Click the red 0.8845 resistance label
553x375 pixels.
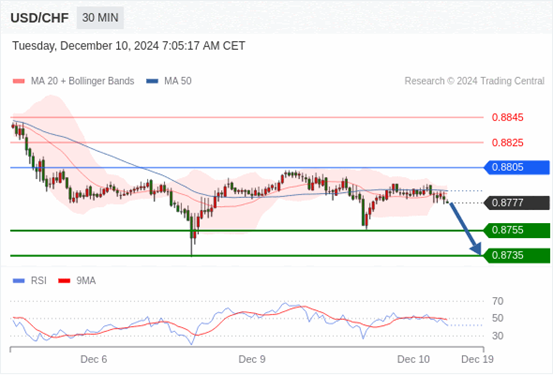click(x=508, y=117)
